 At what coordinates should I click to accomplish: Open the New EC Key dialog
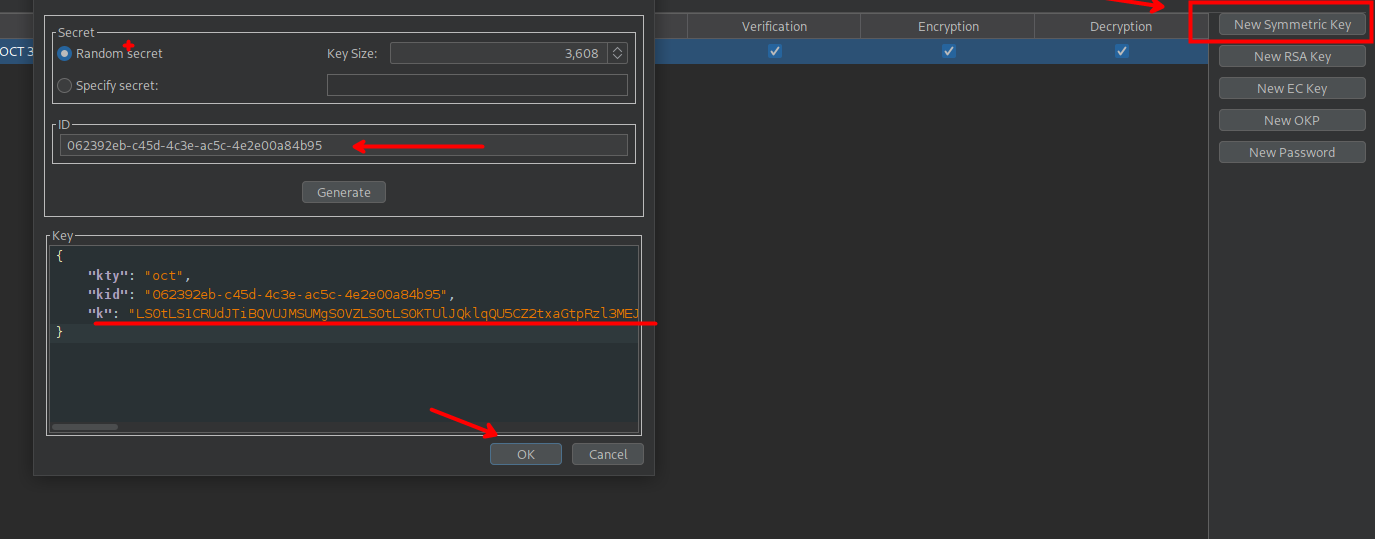1292,89
